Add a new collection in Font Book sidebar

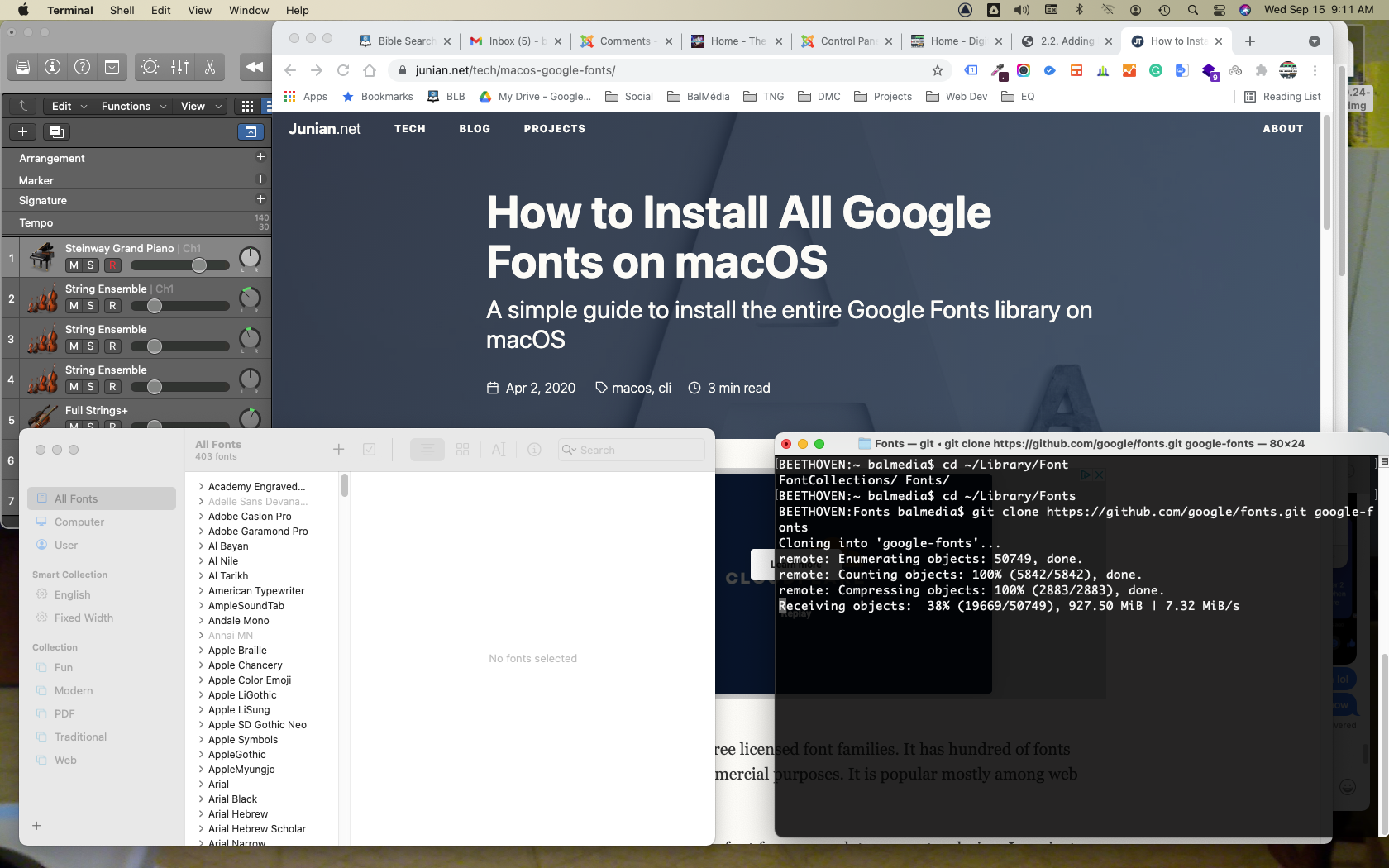(x=36, y=826)
